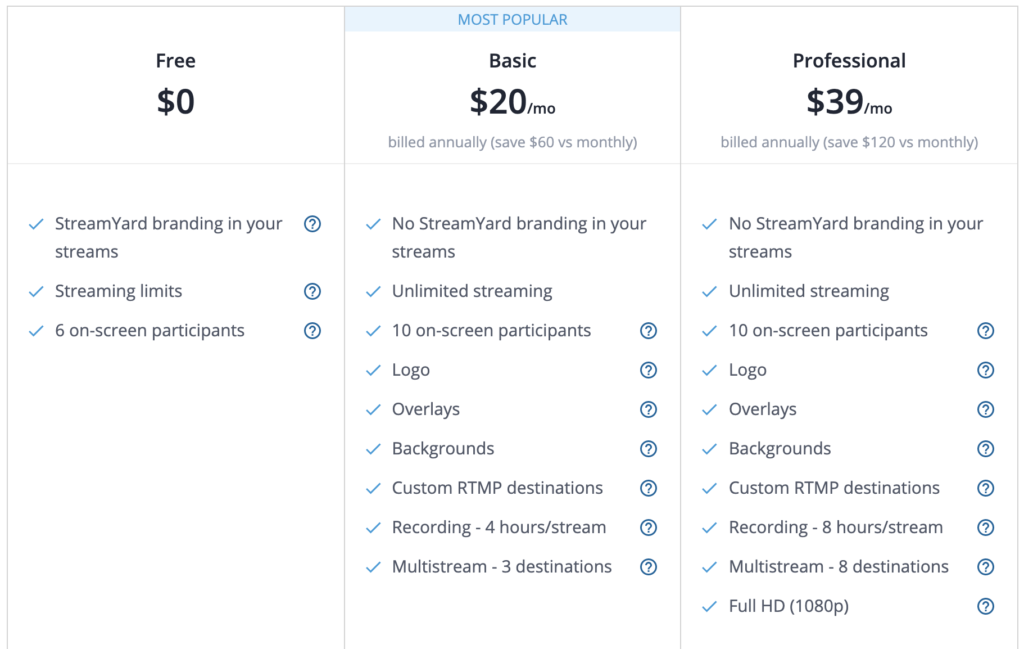
Task: Click Professional plan Overlays help icon
Action: pos(985,409)
